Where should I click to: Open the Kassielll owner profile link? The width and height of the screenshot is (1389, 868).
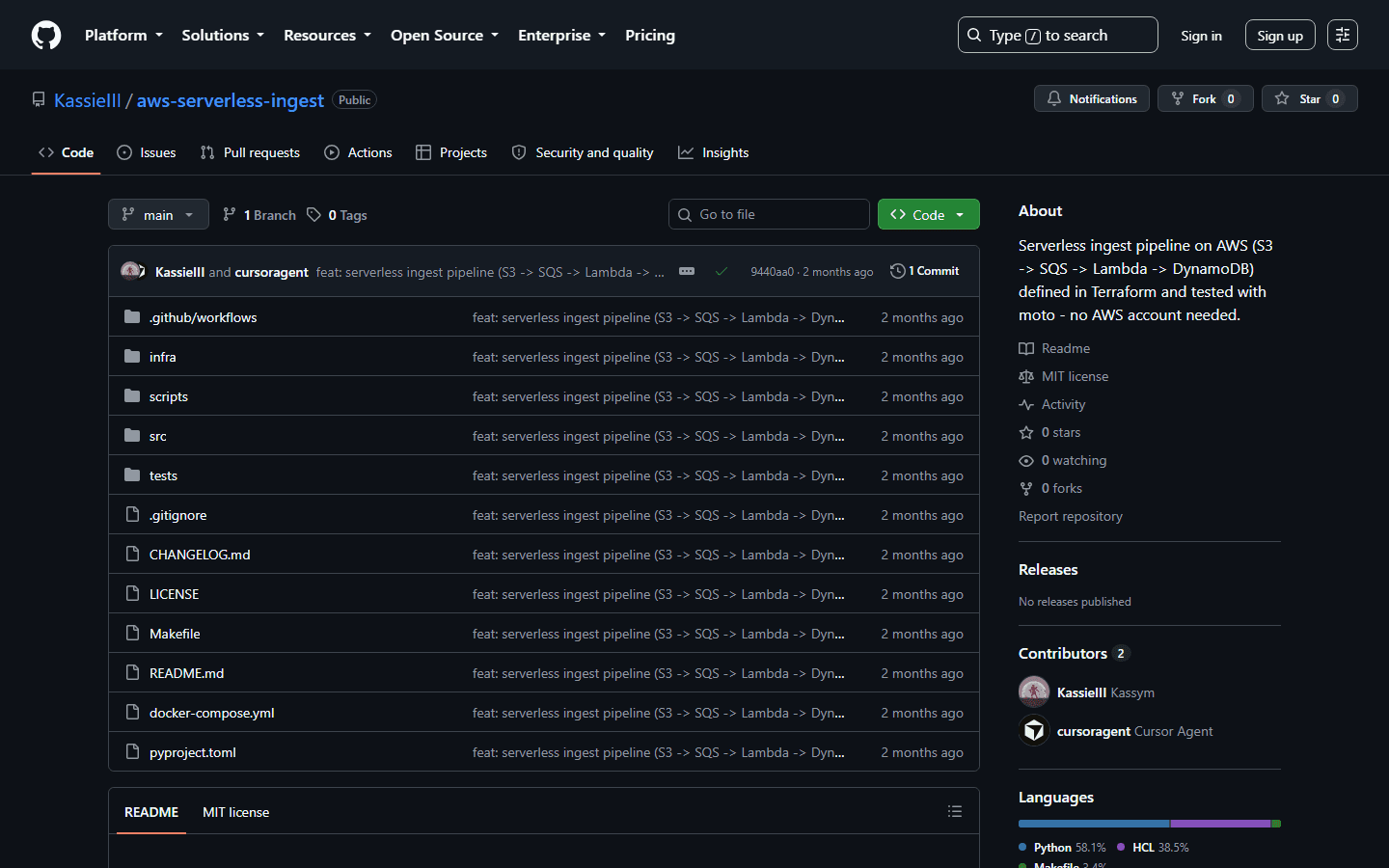88,100
